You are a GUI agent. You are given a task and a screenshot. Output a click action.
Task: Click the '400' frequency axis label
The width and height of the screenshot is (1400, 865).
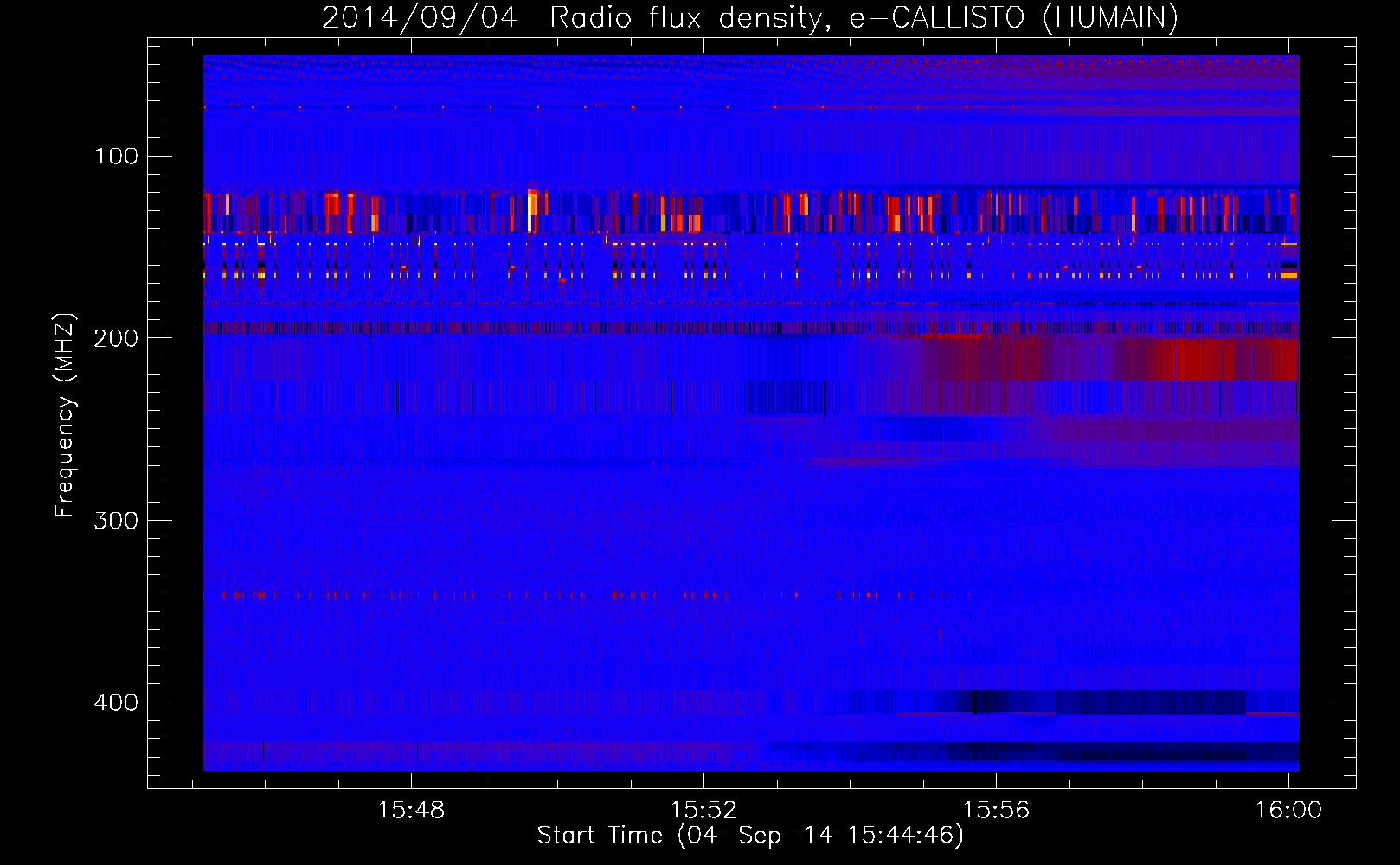117,702
